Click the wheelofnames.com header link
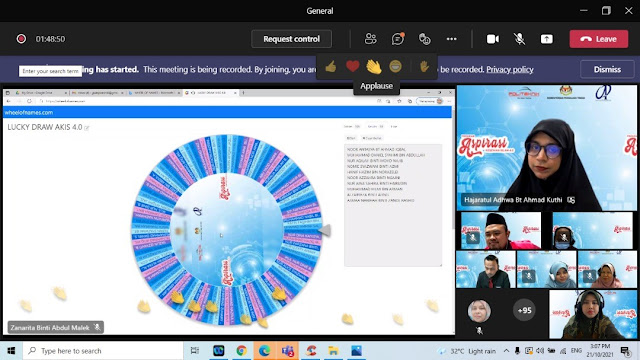This screenshot has width=640, height=360. (29, 112)
